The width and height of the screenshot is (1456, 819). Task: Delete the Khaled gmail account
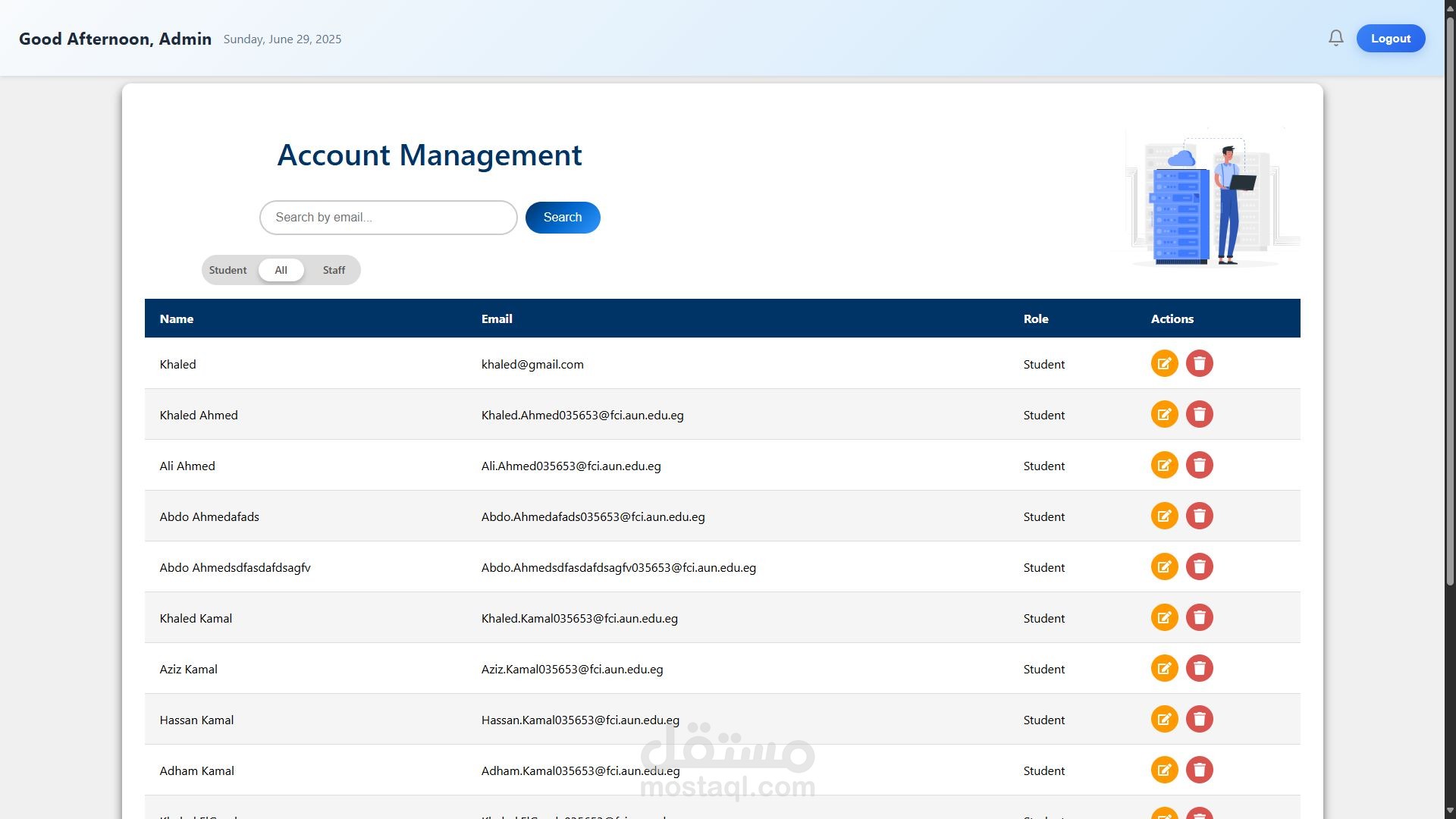pyautogui.click(x=1199, y=363)
